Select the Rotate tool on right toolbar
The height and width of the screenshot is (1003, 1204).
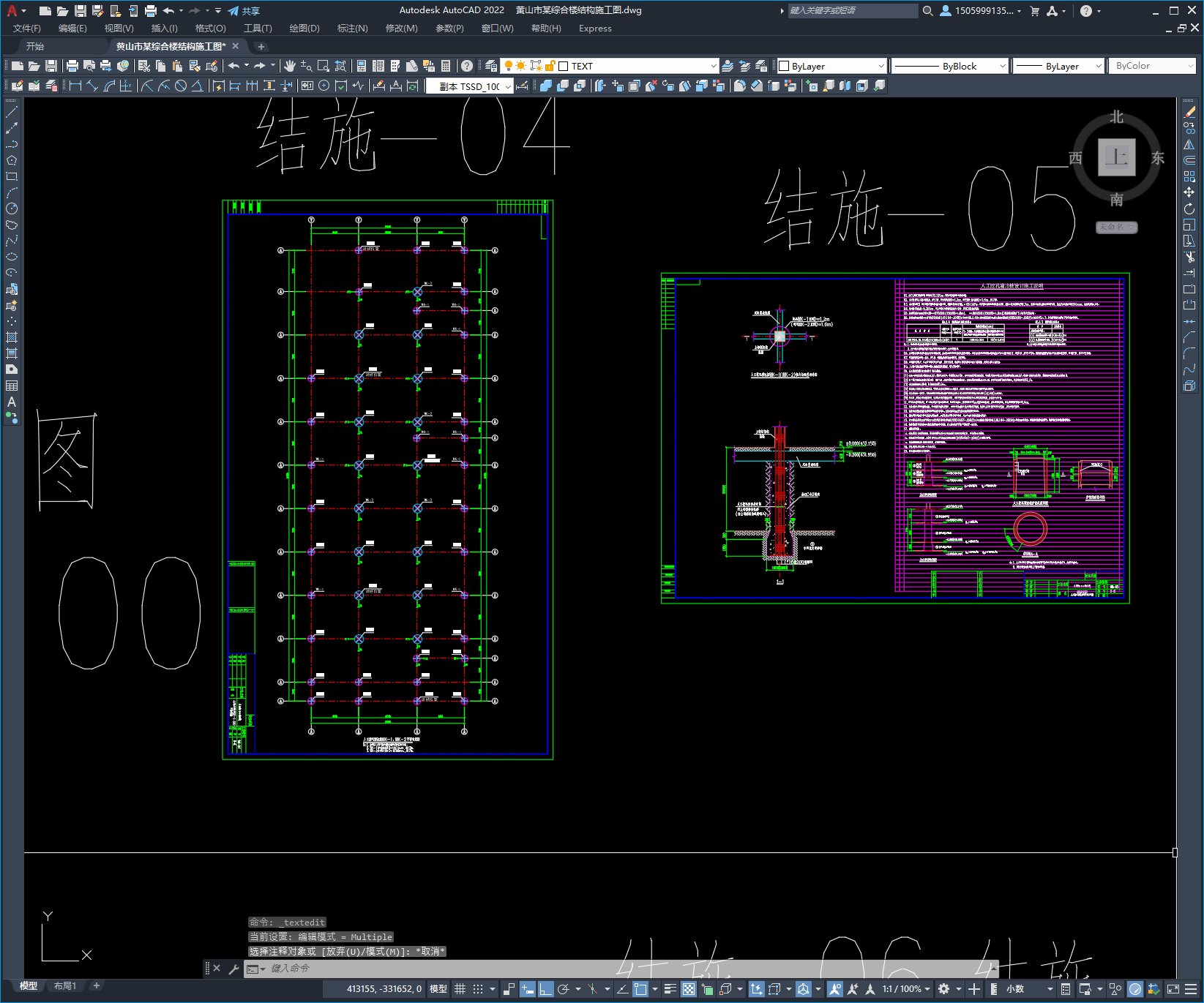coord(1189,209)
